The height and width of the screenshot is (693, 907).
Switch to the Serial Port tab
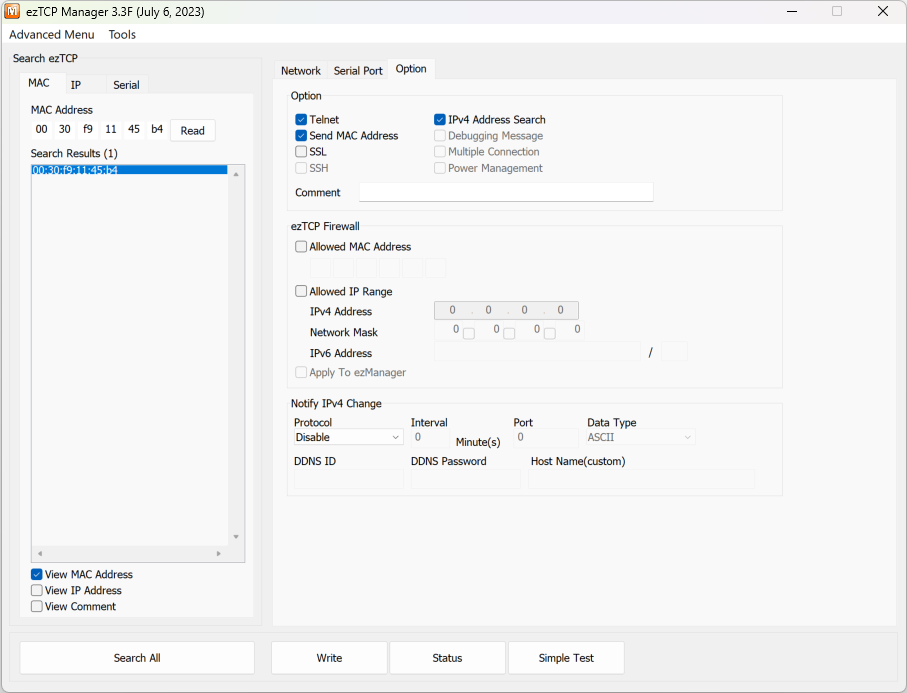pyautogui.click(x=358, y=71)
